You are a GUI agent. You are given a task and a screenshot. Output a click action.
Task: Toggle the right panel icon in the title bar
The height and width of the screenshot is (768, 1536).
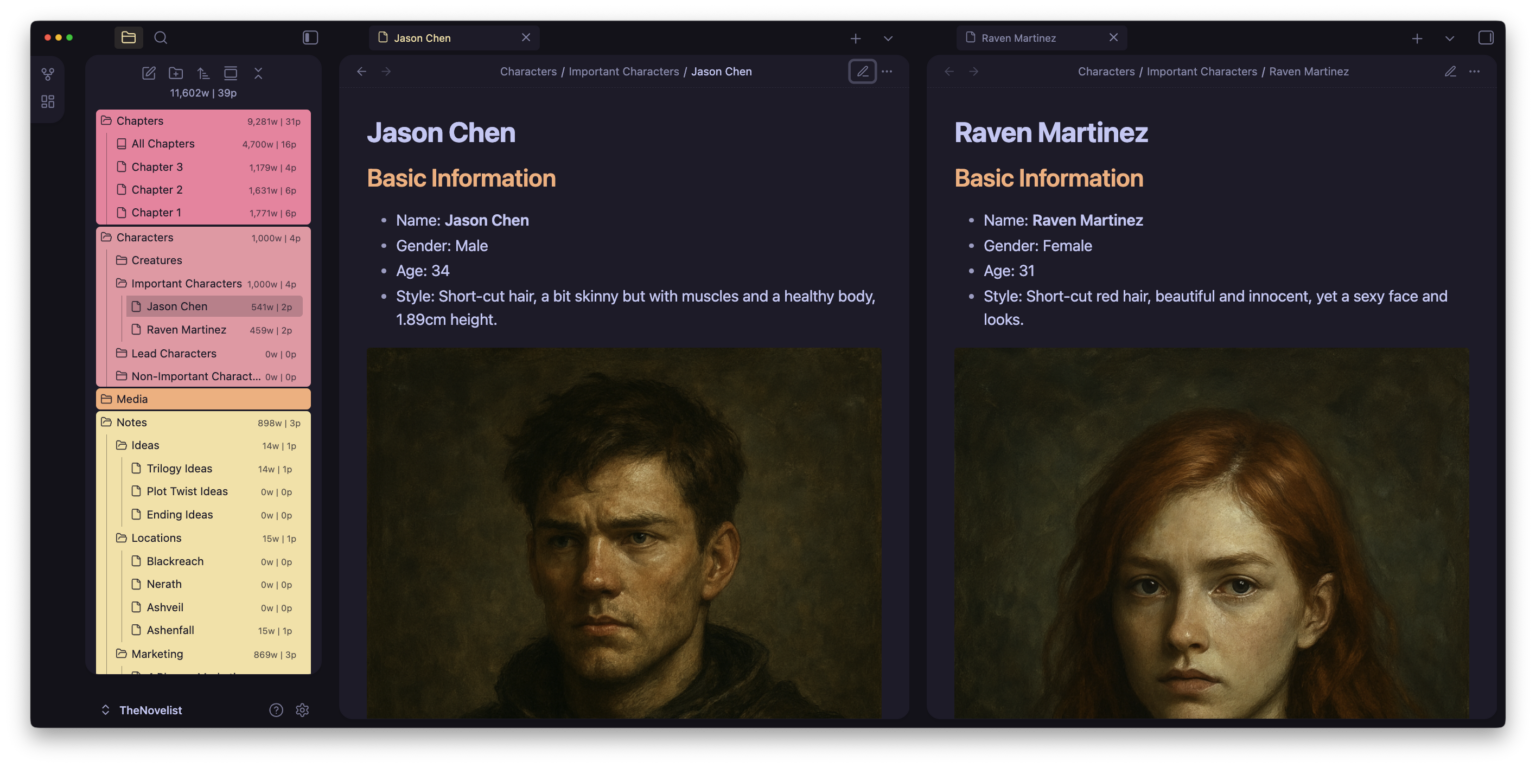[x=1486, y=37]
